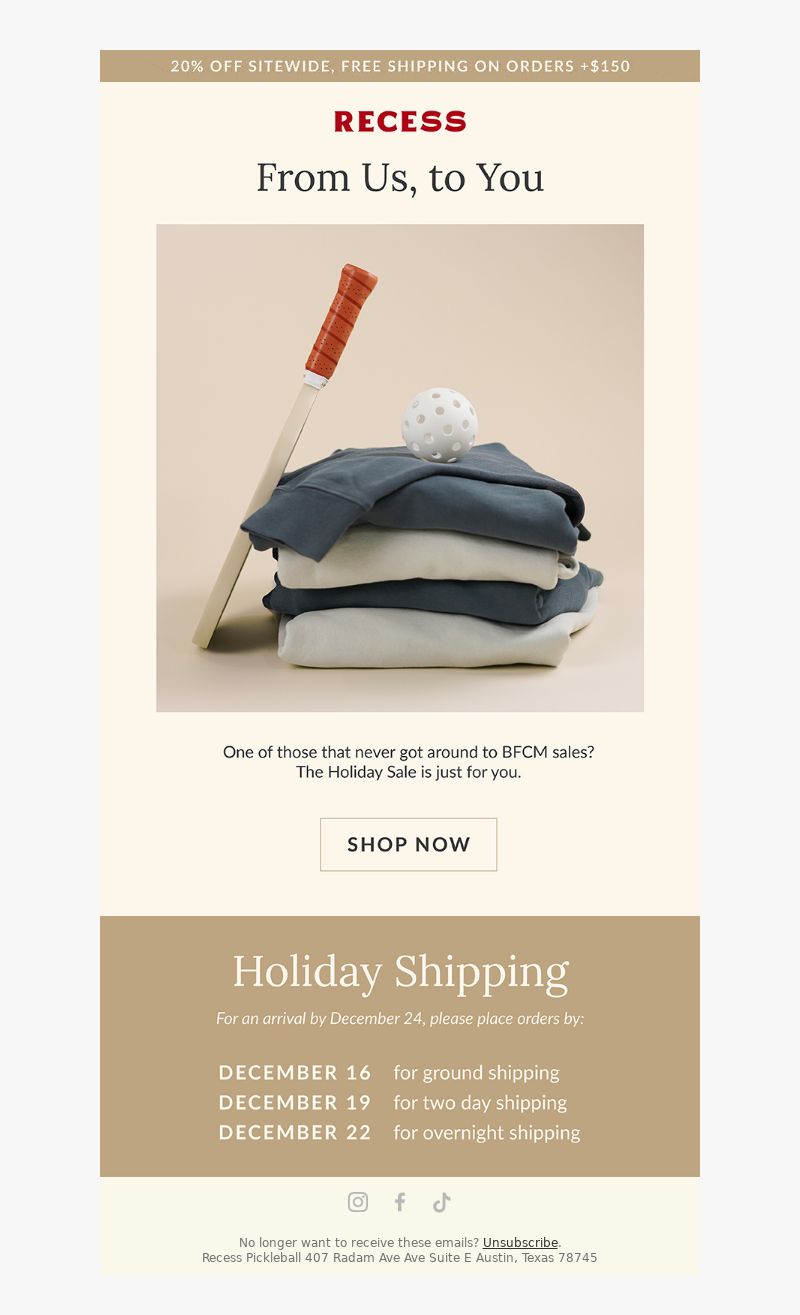Click the Recess Pickleball address line
Image resolution: width=800 pixels, height=1315 pixels.
pyautogui.click(x=400, y=1257)
